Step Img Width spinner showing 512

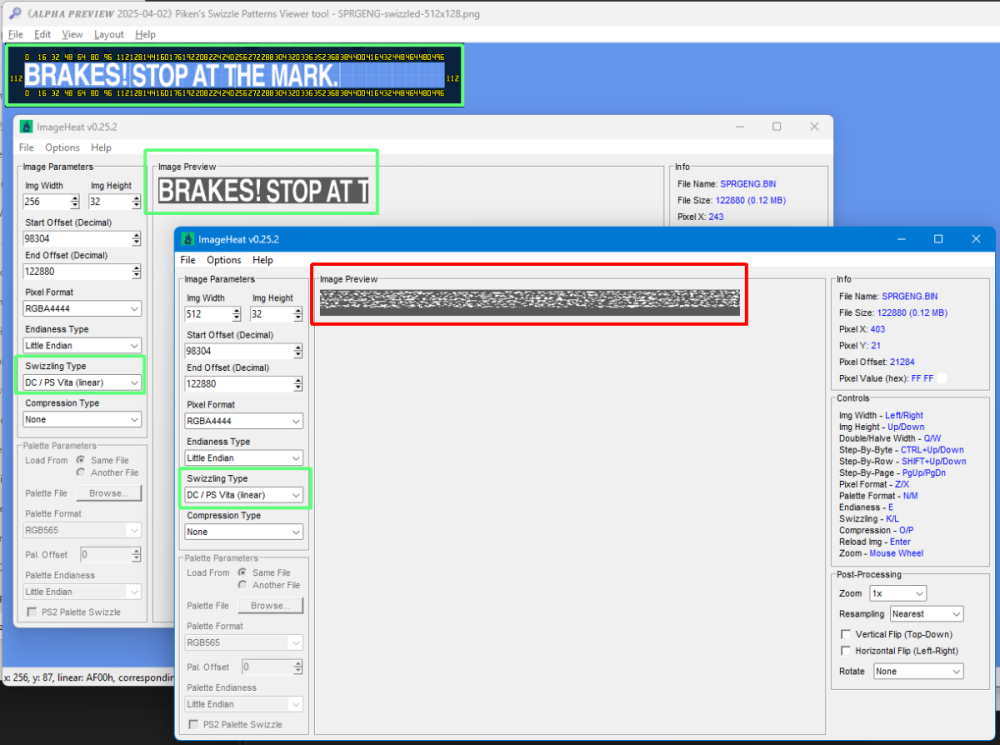click(x=237, y=314)
